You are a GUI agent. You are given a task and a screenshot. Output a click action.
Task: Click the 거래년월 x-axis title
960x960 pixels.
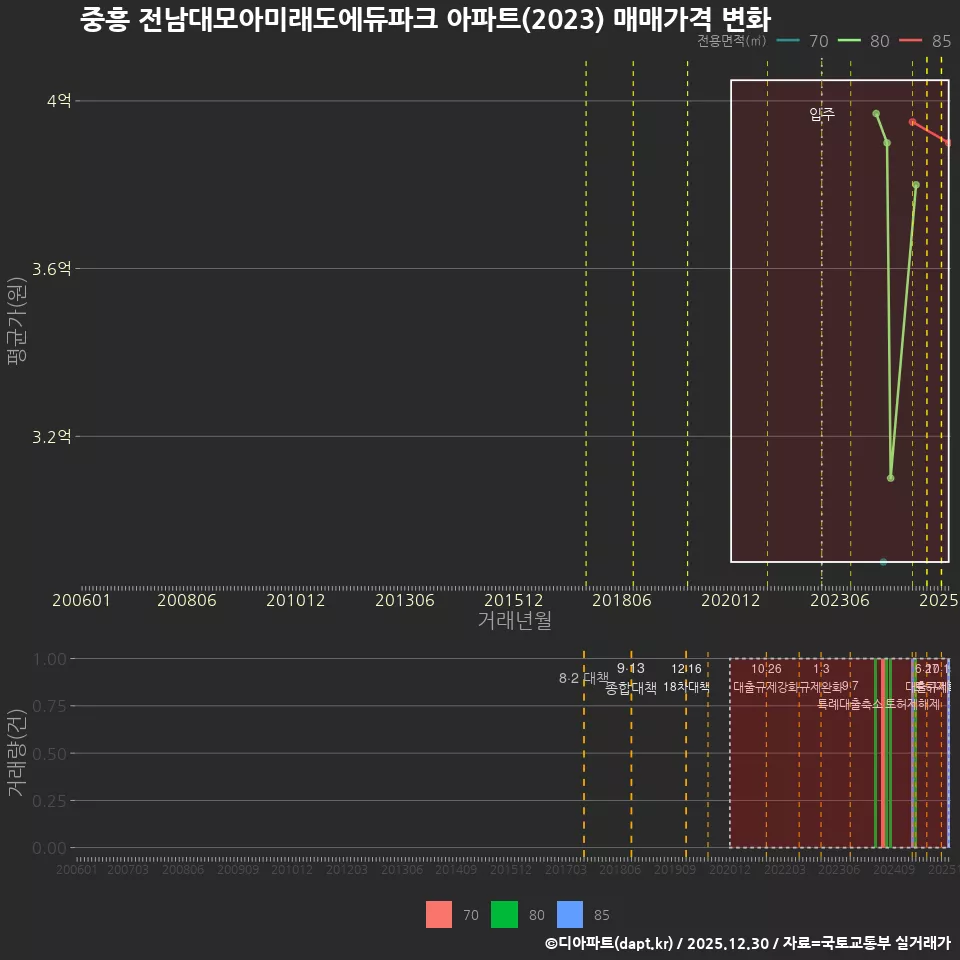coord(514,620)
